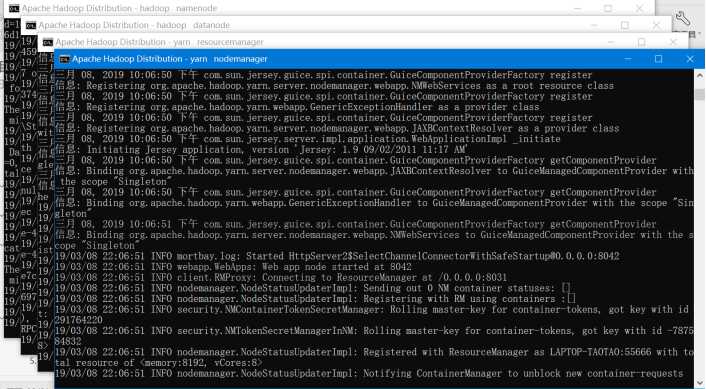Maximize the yarn nodemanager window

(x=658, y=59)
